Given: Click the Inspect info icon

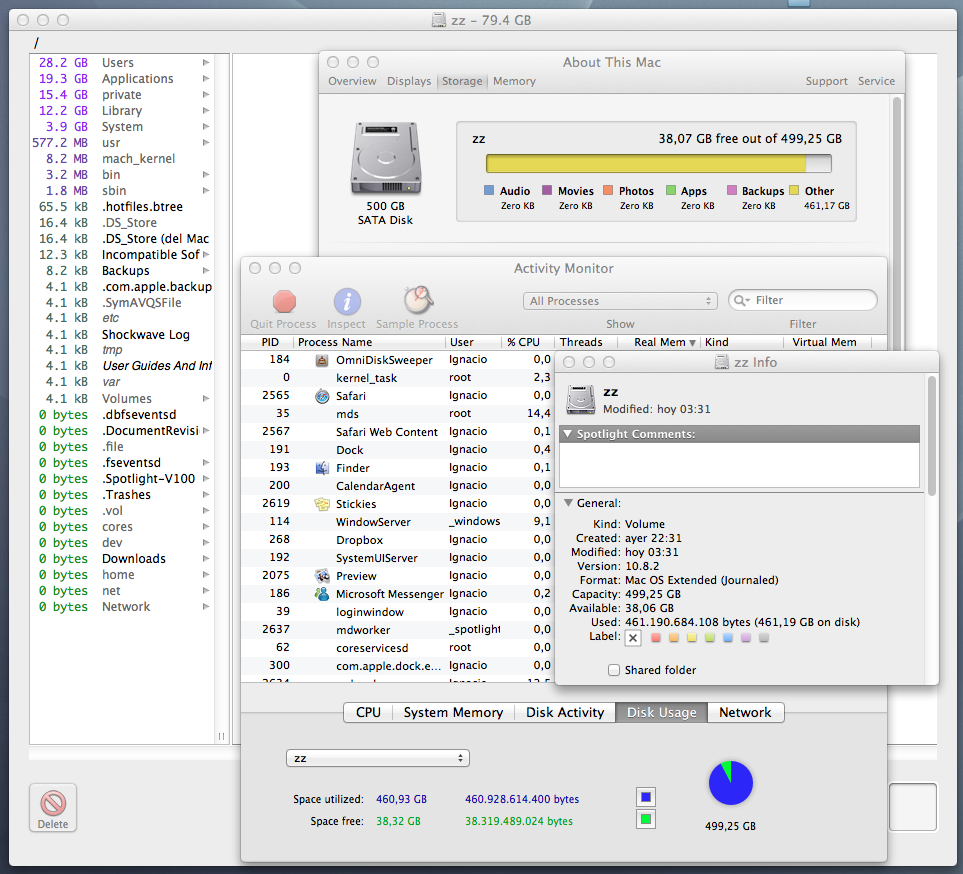Looking at the screenshot, I should 346,302.
